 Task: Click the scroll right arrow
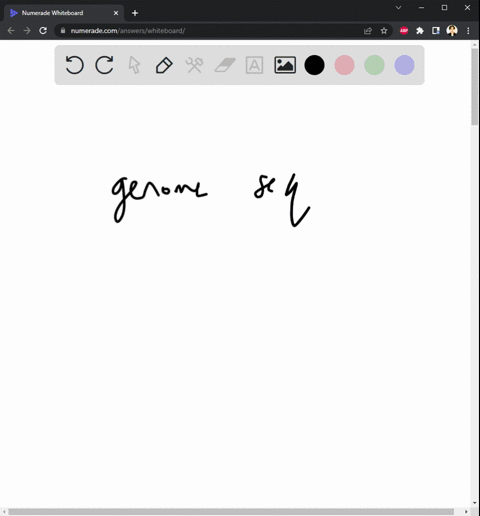[x=466, y=512]
